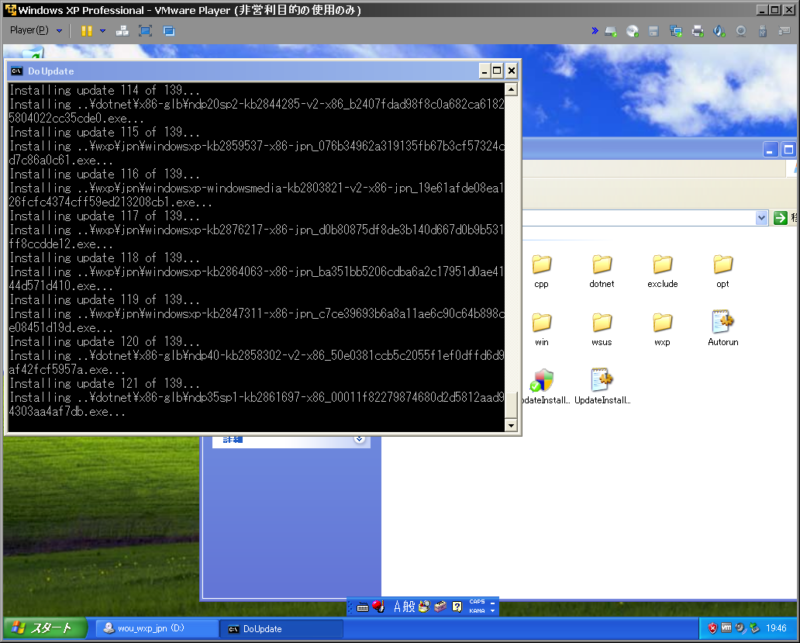The height and width of the screenshot is (643, 800).
Task: Click the hard disk device icon
Action: click(x=611, y=32)
